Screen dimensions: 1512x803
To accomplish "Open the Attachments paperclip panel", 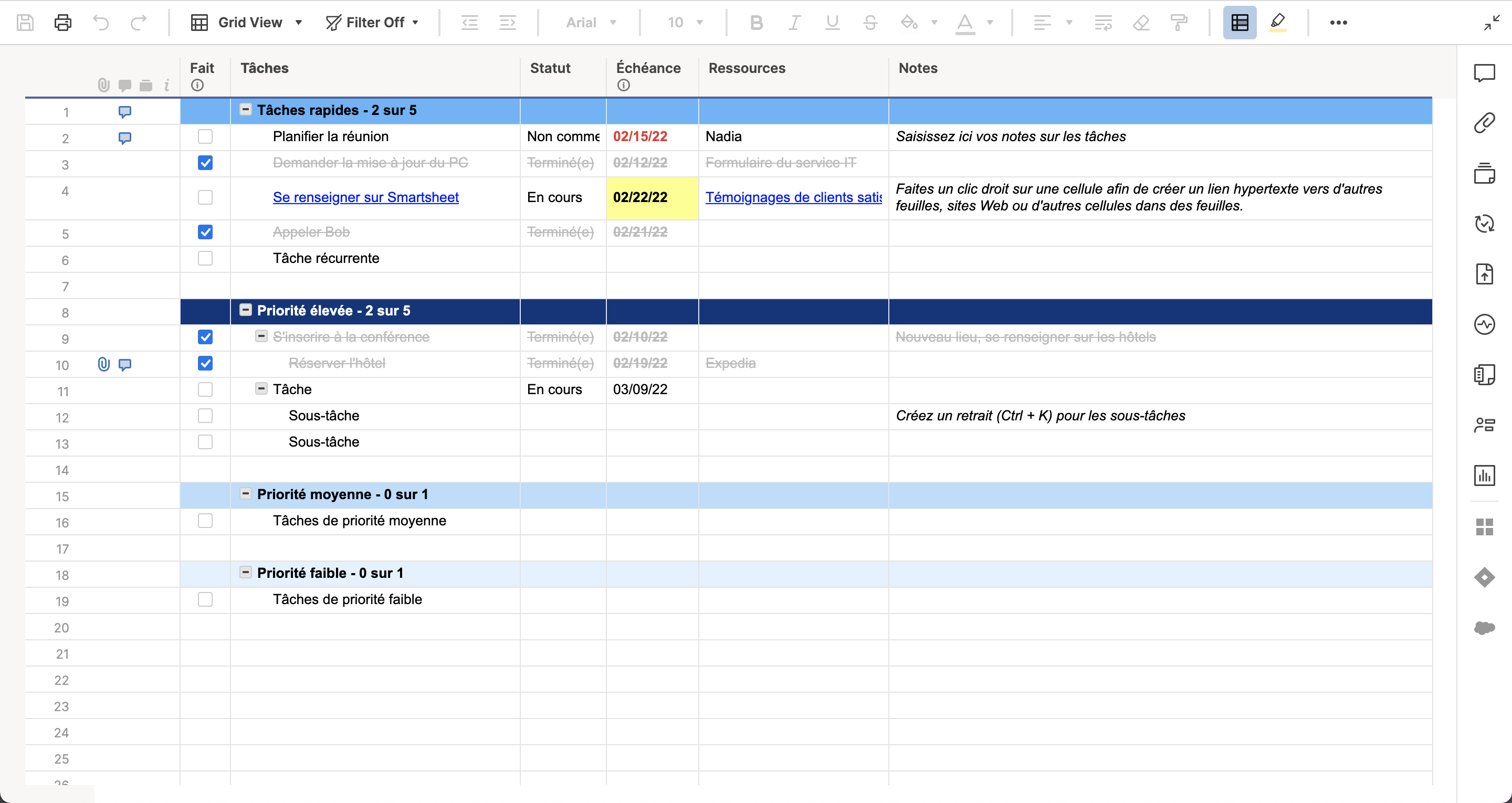I will tap(1484, 123).
